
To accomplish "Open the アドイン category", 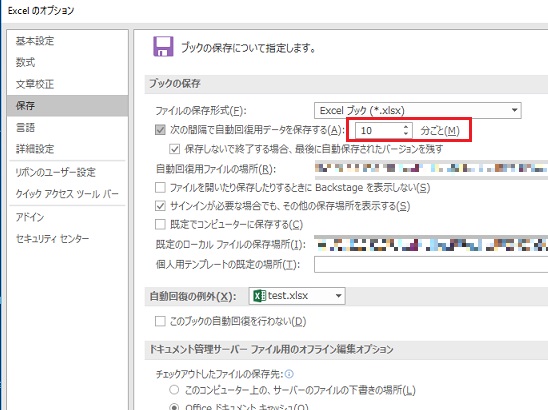I will [x=30, y=217].
